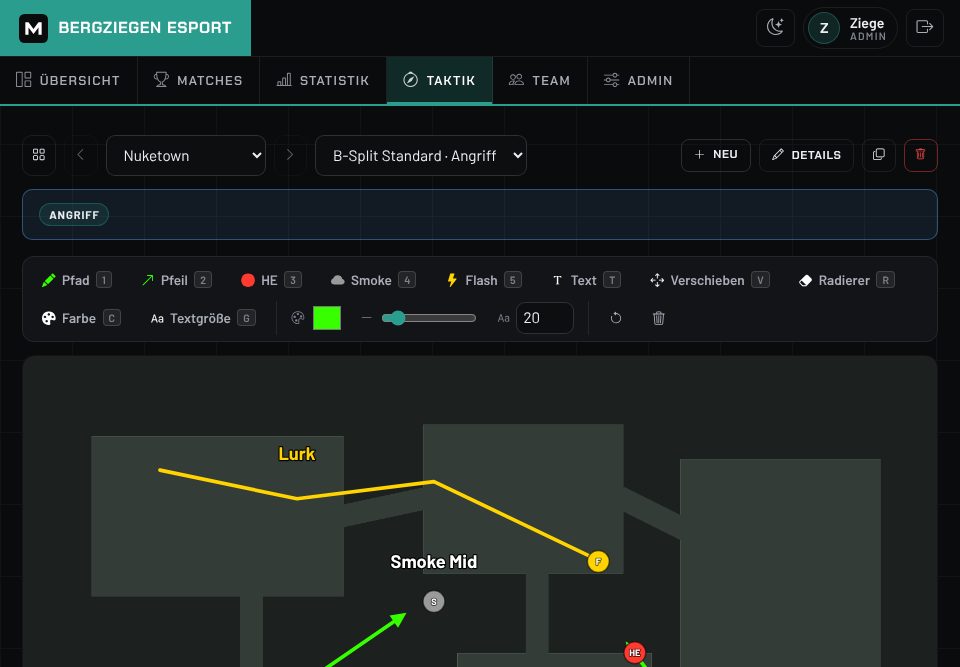Switch to the Verschieben move tool
960x667 pixels.
coord(710,281)
